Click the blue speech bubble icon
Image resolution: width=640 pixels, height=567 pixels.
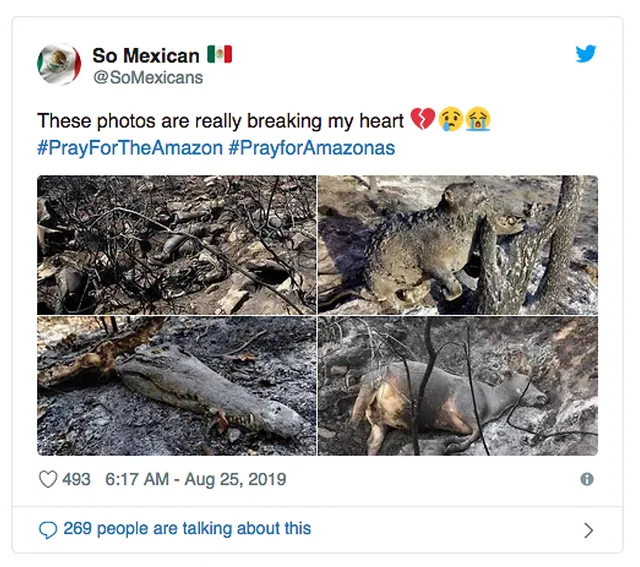pyautogui.click(x=48, y=530)
